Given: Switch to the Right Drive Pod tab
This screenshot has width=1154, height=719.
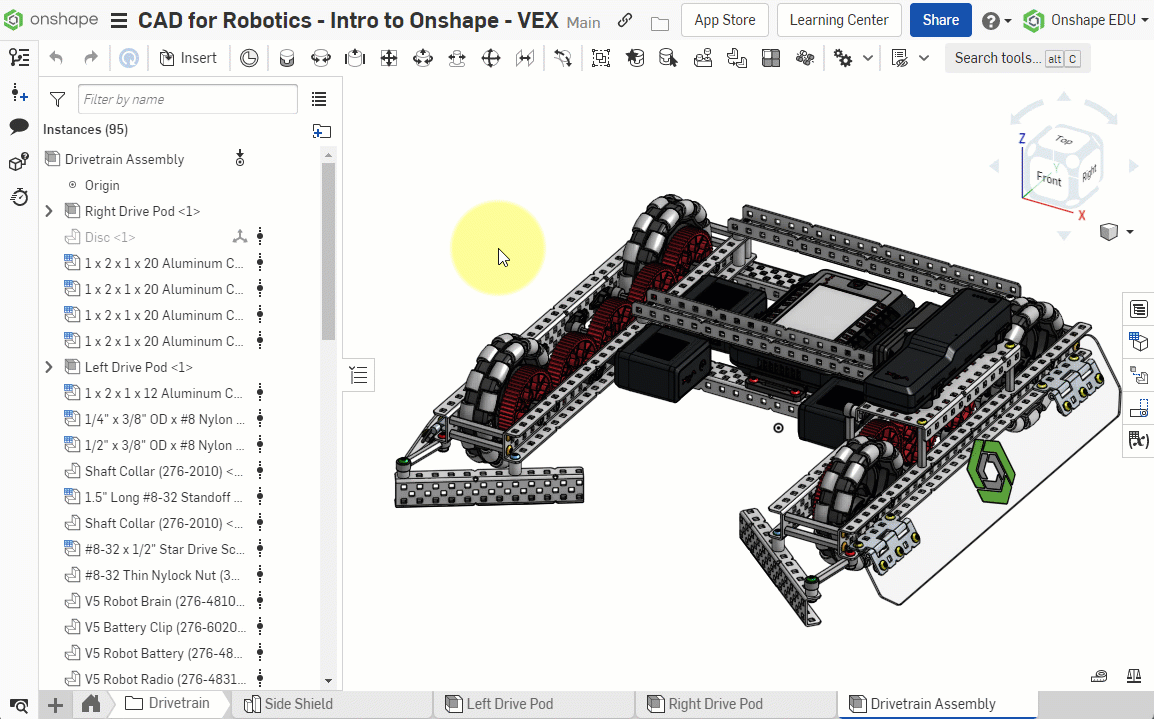Looking at the screenshot, I should (714, 704).
